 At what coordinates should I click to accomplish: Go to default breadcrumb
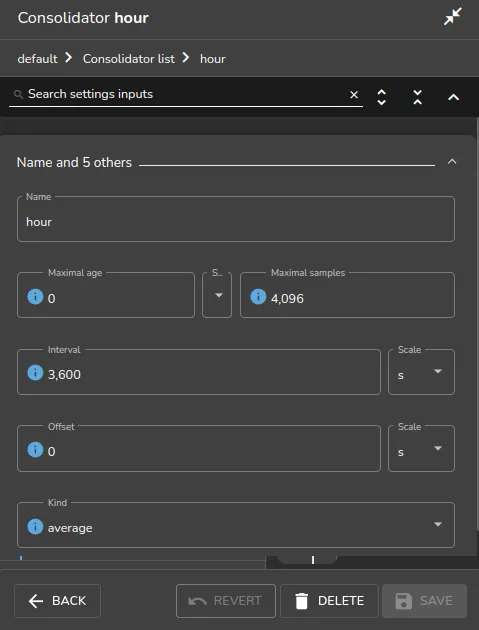click(37, 59)
